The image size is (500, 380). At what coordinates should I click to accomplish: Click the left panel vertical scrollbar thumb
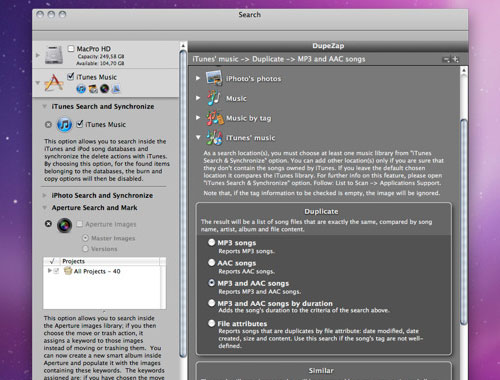pyautogui.click(x=183, y=203)
